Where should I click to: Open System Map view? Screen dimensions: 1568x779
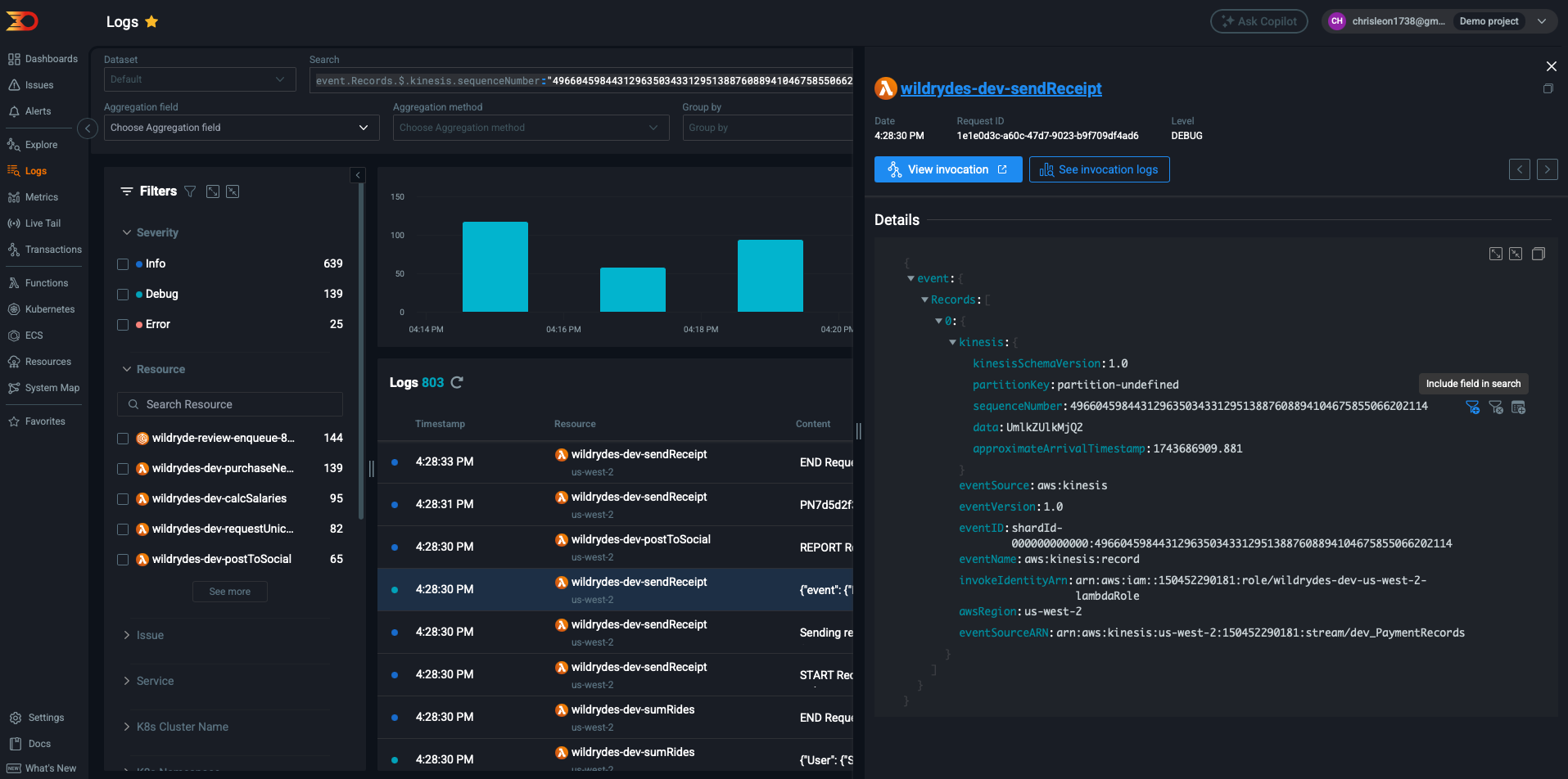click(x=43, y=388)
